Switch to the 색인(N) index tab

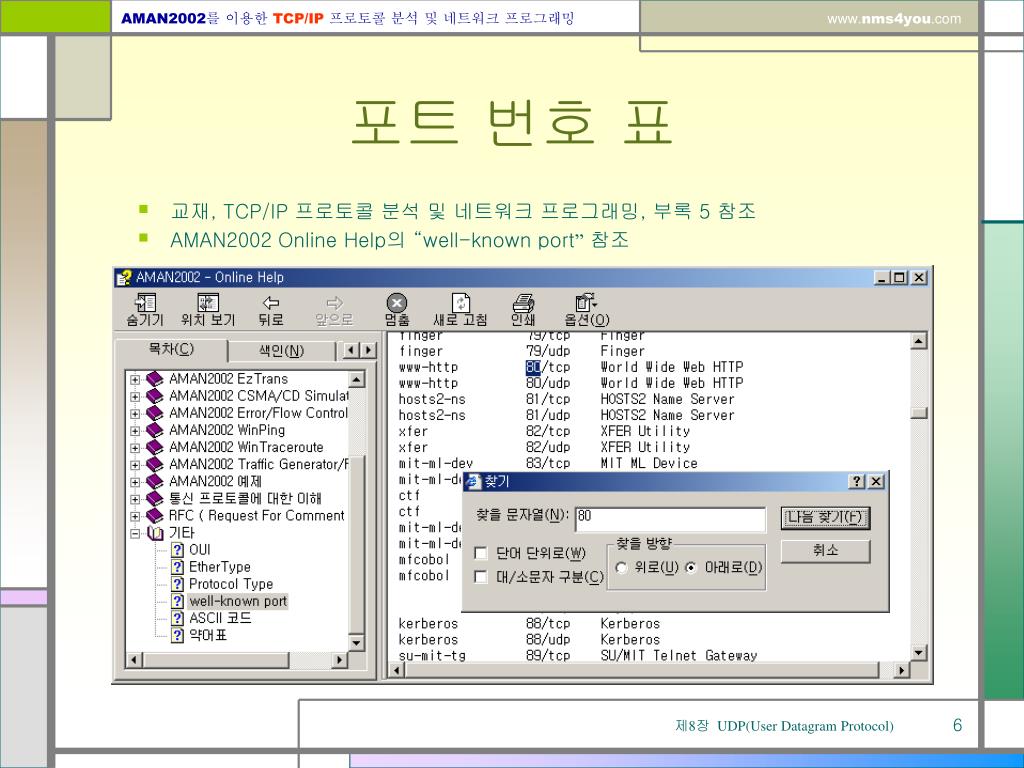(281, 351)
